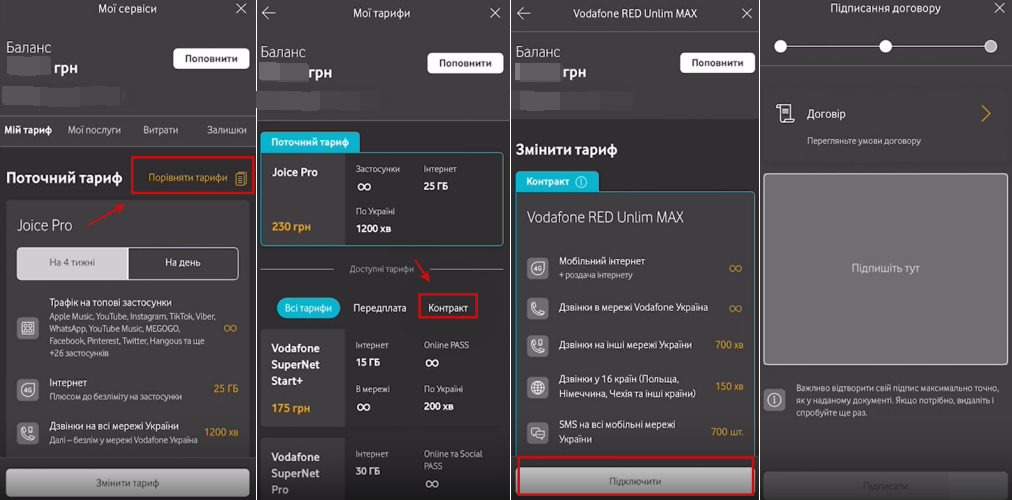Viewport: 1012px width, 500px height.
Task: Click phone icon beside Дзвінки на інші мережі України
Action: click(x=538, y=345)
